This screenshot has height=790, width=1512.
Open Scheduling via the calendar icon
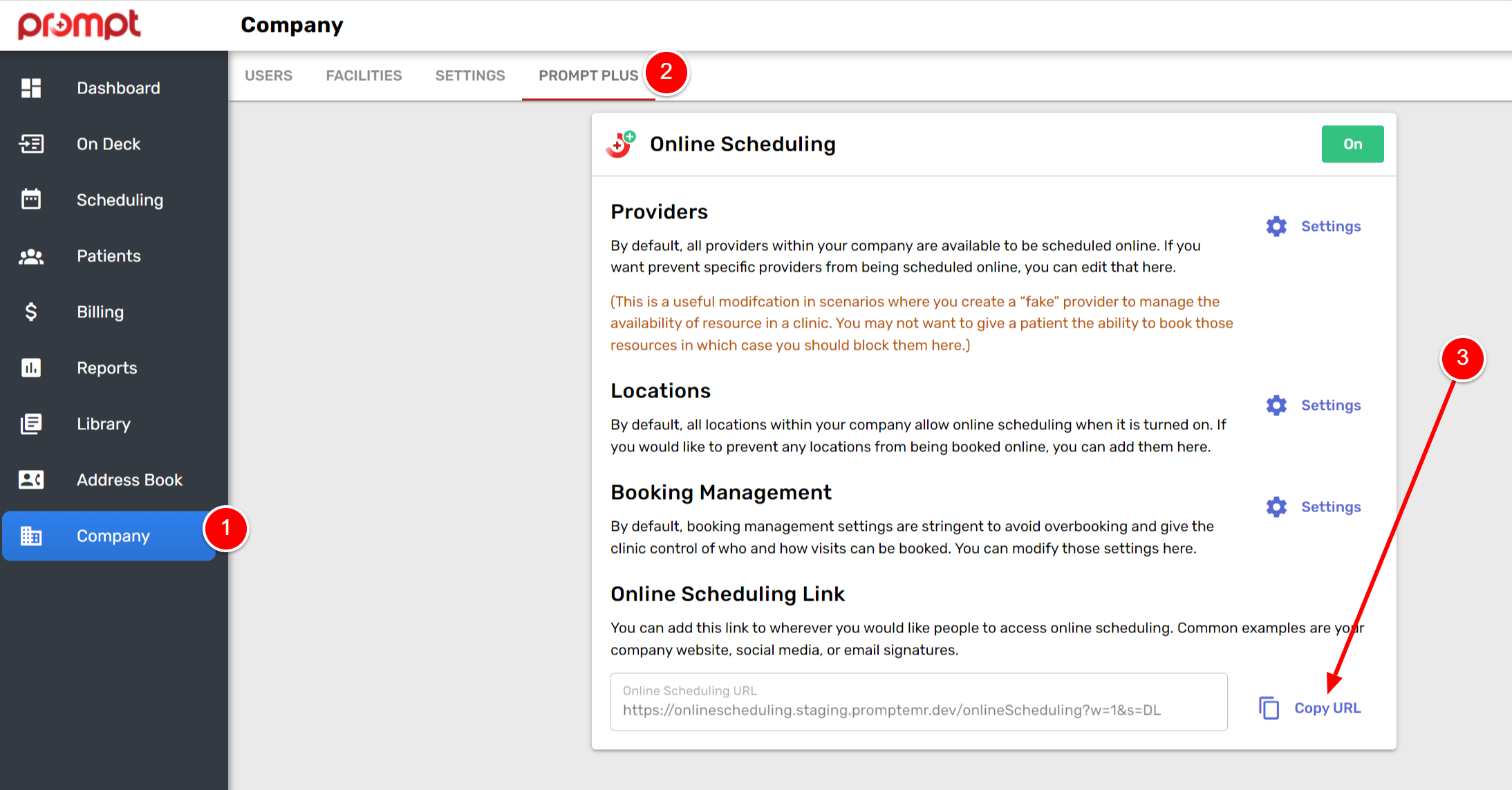[x=30, y=200]
